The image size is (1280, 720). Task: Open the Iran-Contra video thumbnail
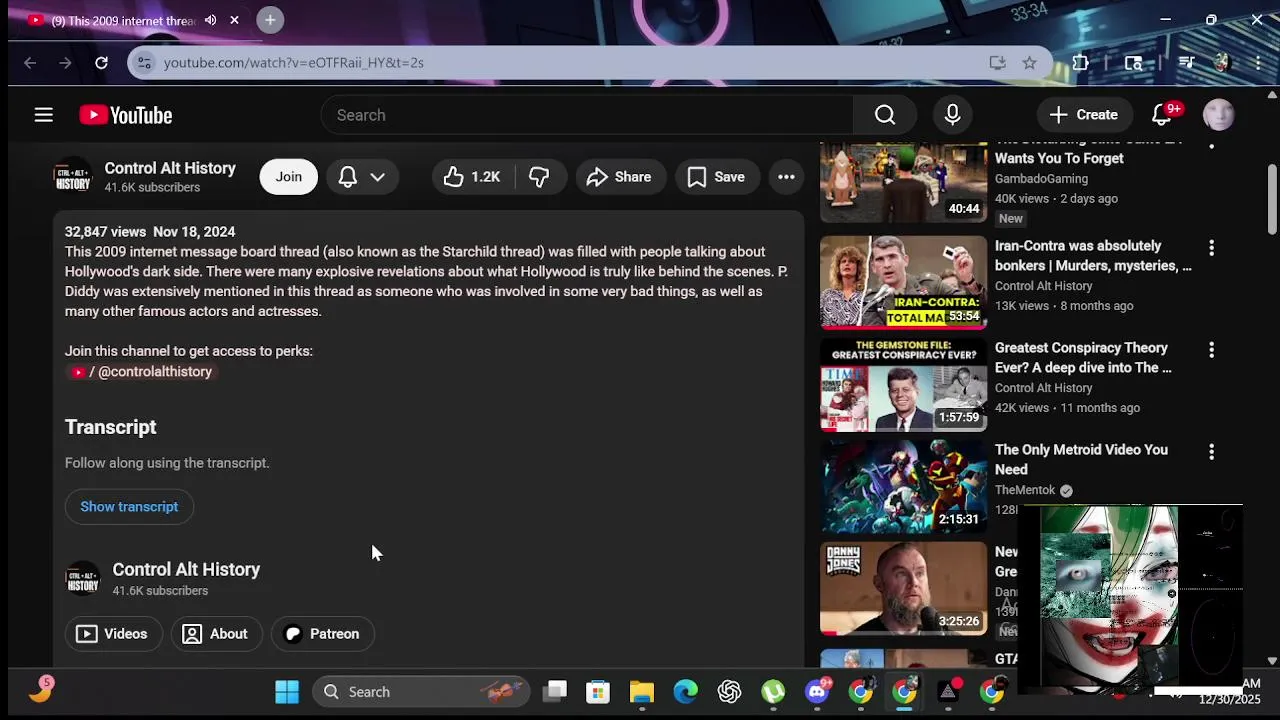(903, 283)
